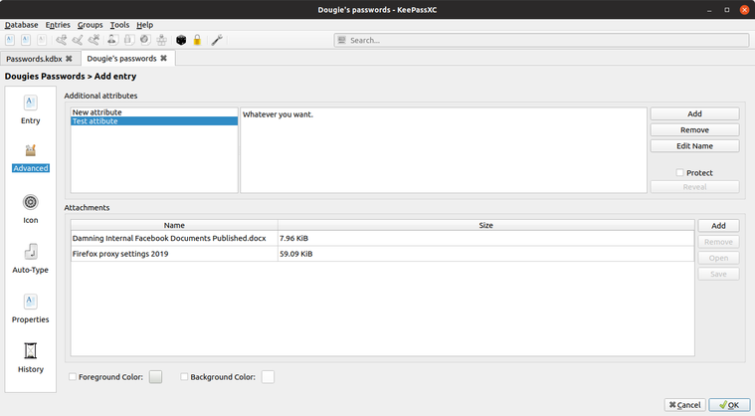
Task: Close the Dougie's passwords tab
Action: tap(164, 58)
